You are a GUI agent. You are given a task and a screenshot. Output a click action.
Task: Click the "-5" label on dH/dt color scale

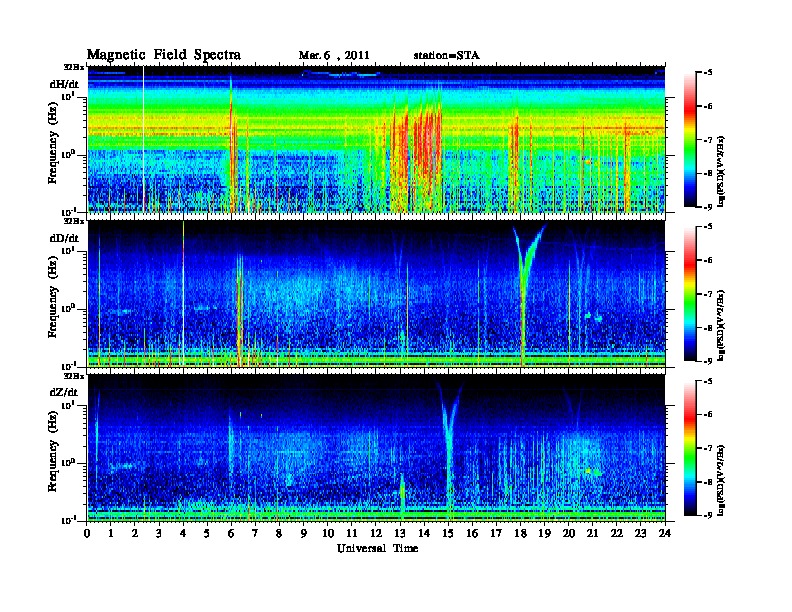(708, 73)
